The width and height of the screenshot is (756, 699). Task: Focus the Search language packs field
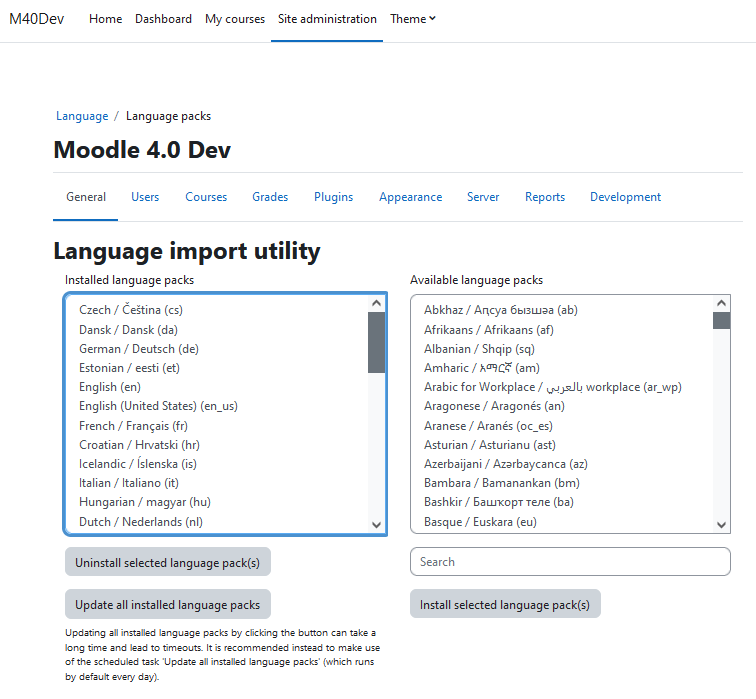click(x=570, y=562)
